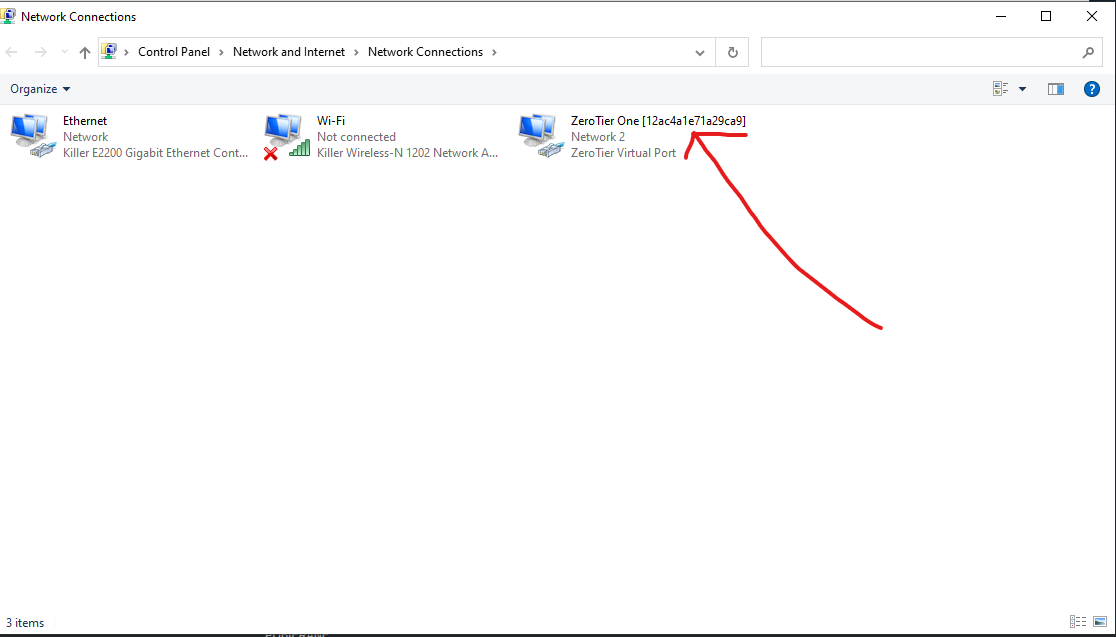Viewport: 1116px width, 637px height.
Task: Close the Network Connections window
Action: click(x=1092, y=16)
